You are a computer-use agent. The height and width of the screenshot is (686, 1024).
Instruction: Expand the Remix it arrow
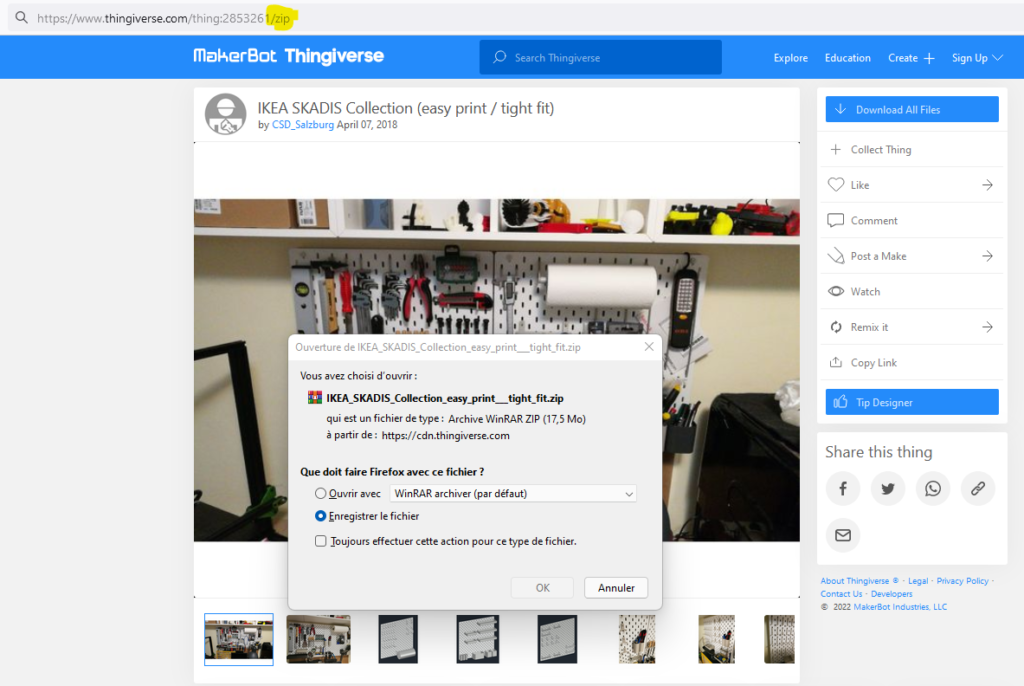[987, 327]
